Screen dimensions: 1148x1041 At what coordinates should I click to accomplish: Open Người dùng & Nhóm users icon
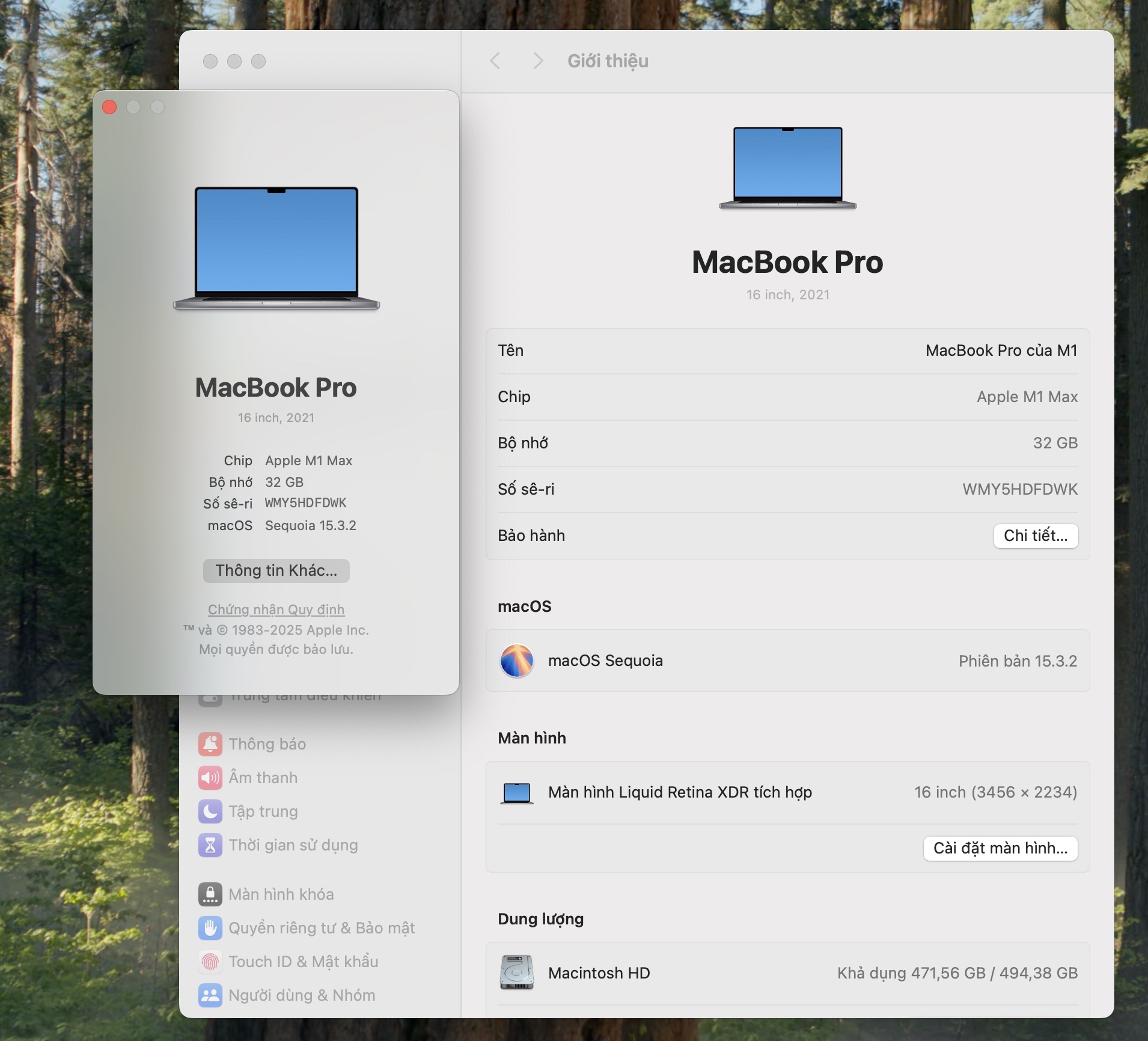point(210,995)
